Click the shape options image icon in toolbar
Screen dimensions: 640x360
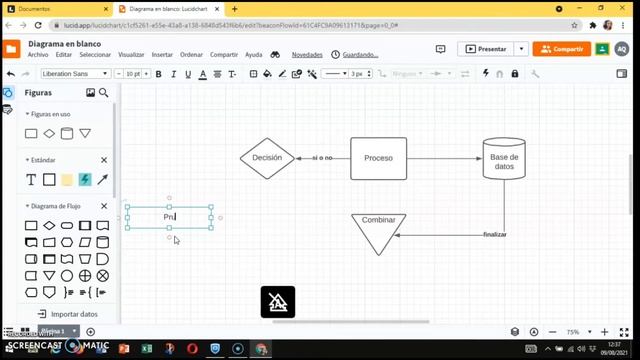(297, 74)
